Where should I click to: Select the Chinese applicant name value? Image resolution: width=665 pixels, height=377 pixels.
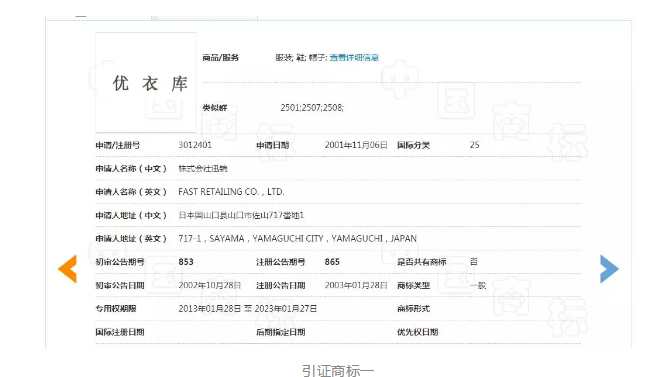203,169
